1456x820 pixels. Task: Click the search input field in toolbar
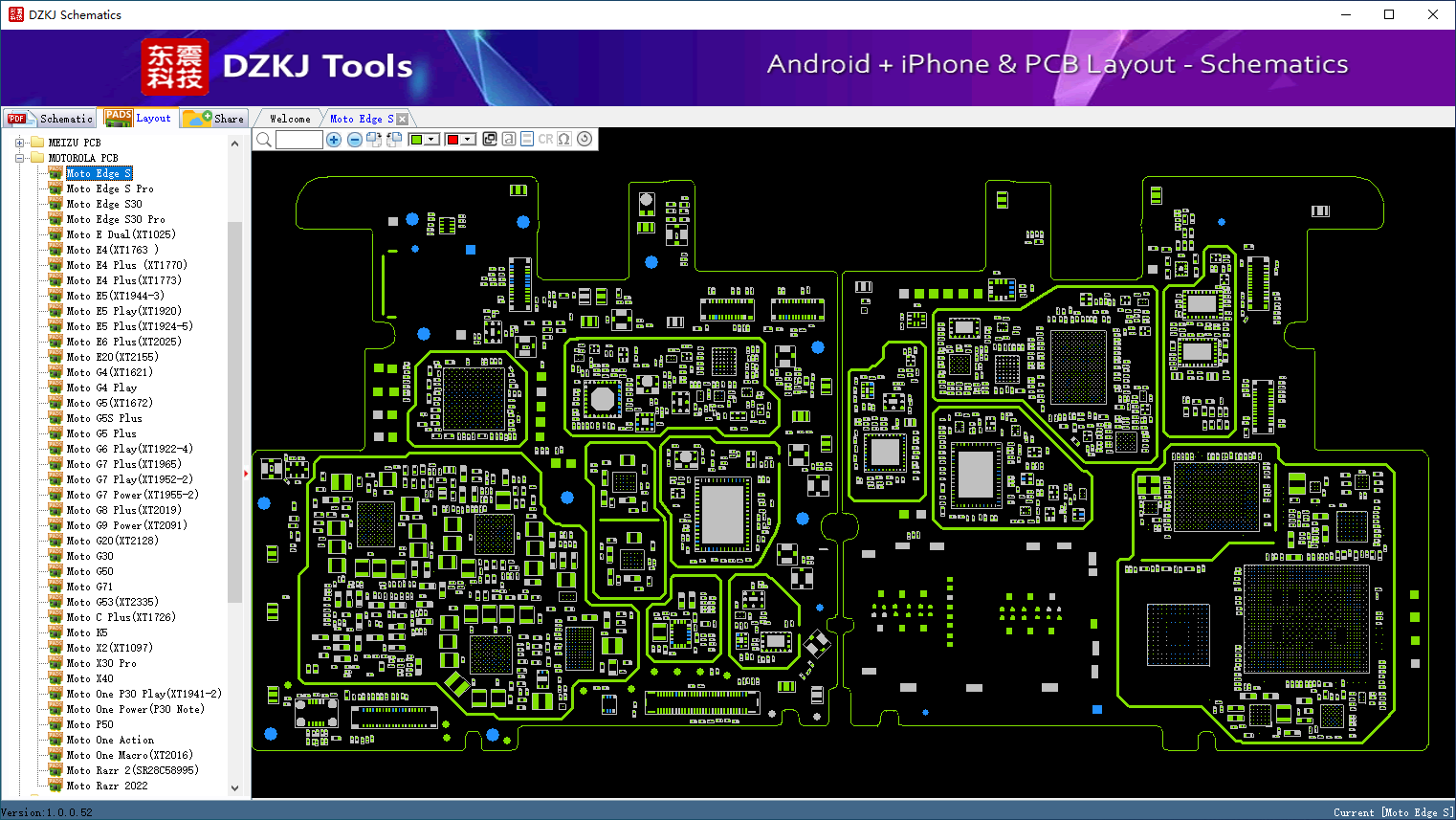pyautogui.click(x=299, y=140)
